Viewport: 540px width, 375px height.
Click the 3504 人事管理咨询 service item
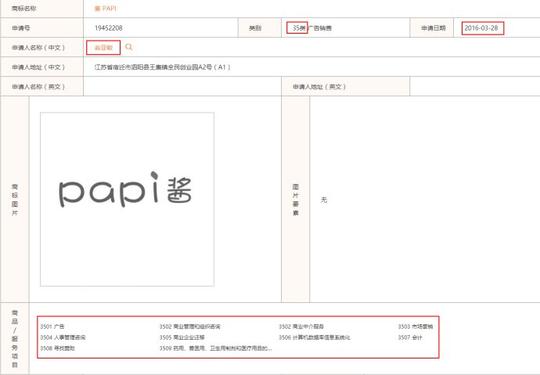click(63, 337)
